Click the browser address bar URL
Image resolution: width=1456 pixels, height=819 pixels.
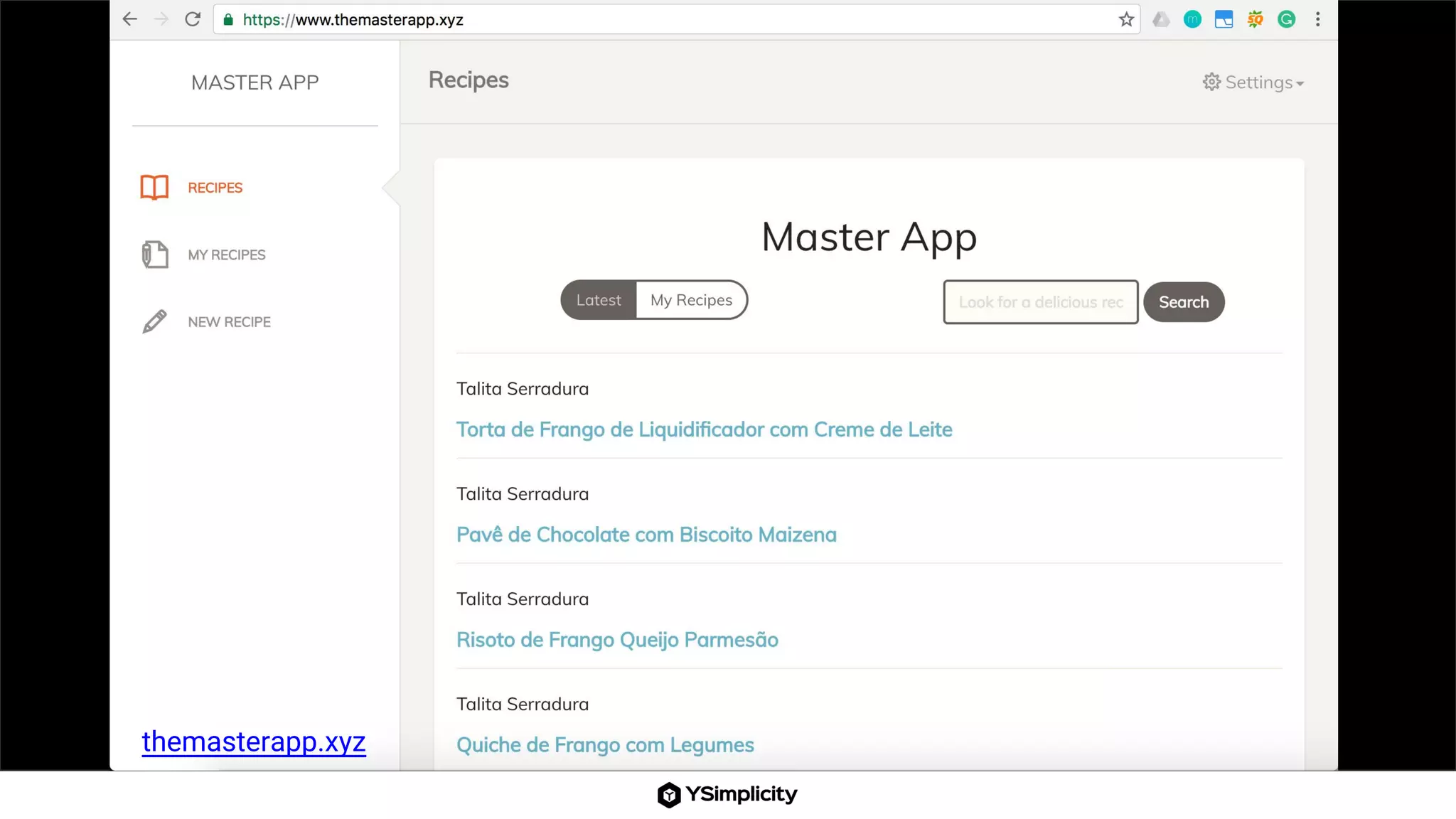click(353, 20)
